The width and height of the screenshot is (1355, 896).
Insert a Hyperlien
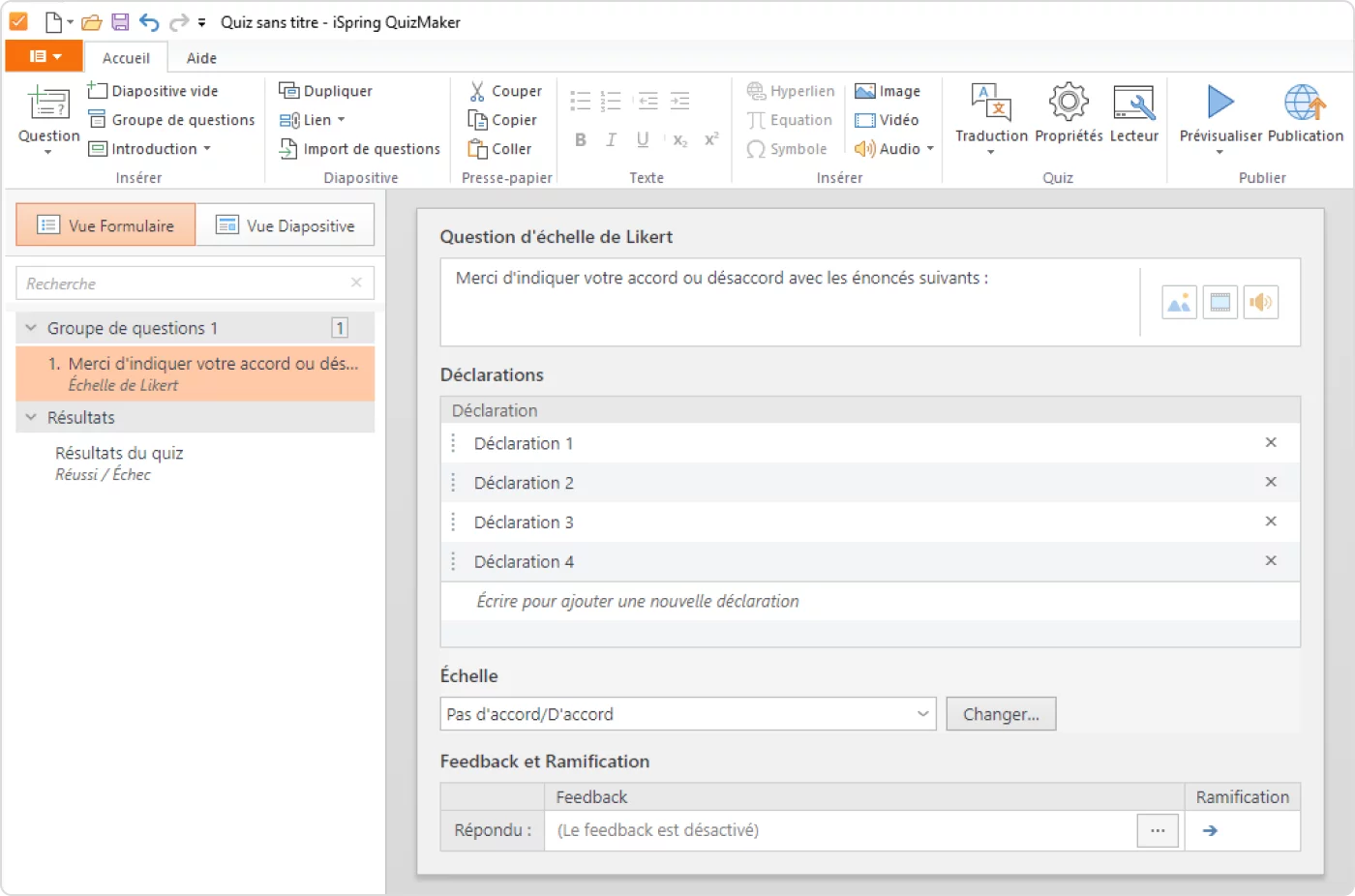click(791, 91)
